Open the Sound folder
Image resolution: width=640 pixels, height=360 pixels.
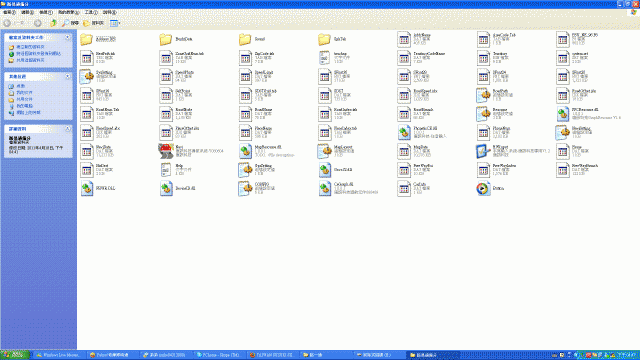(245, 39)
